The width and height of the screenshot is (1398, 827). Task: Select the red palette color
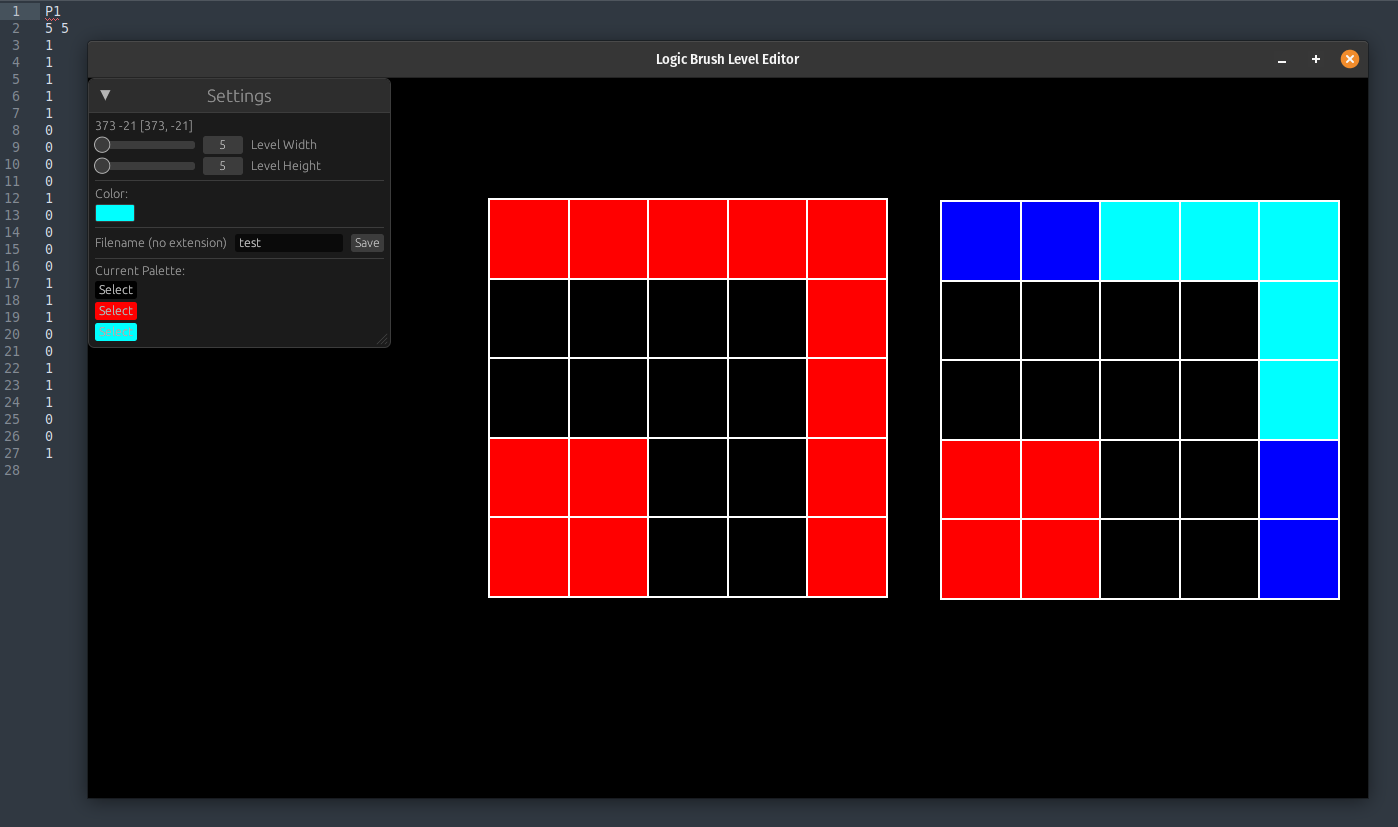point(116,311)
